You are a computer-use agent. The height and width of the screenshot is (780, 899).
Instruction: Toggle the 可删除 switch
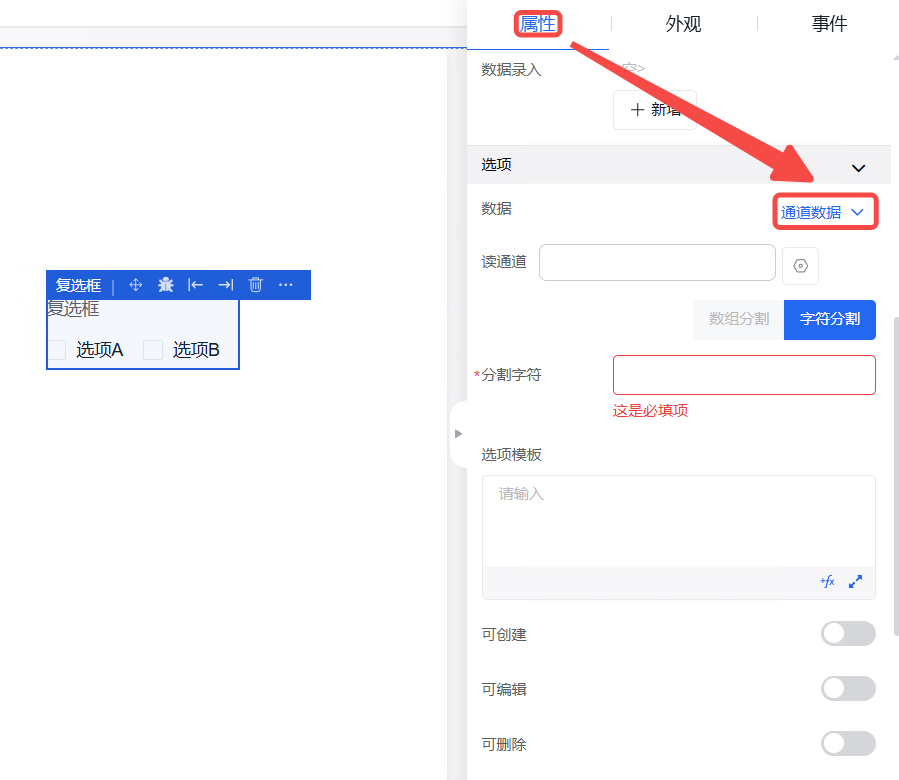click(x=848, y=744)
